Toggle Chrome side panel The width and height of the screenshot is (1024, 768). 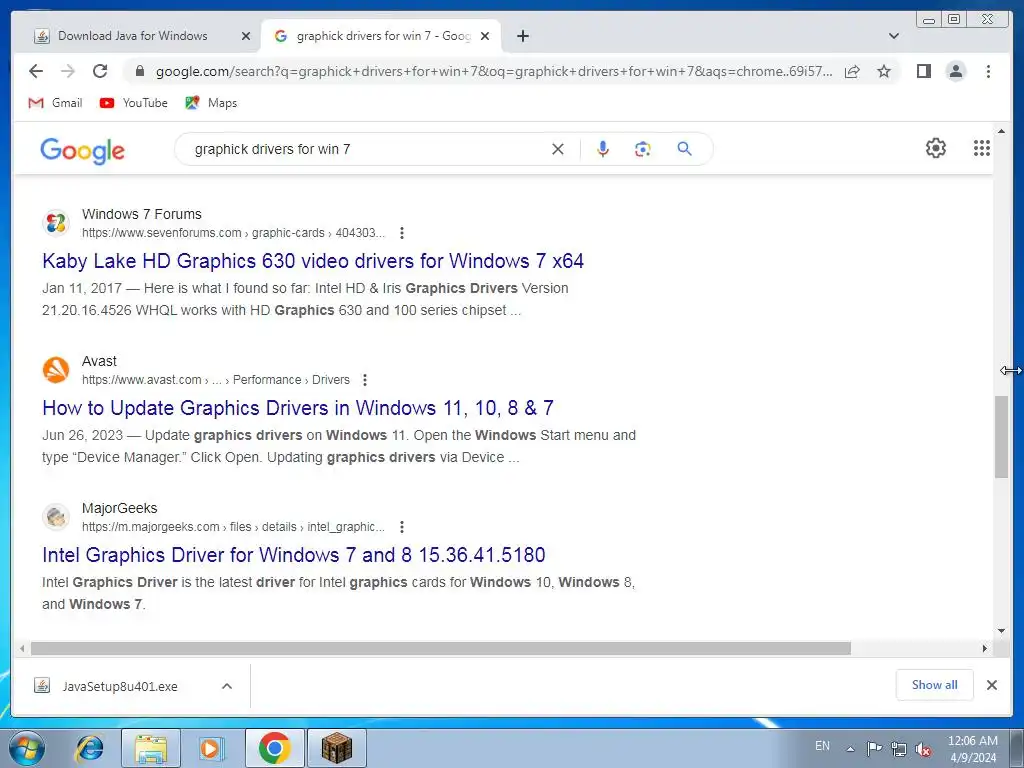[923, 71]
